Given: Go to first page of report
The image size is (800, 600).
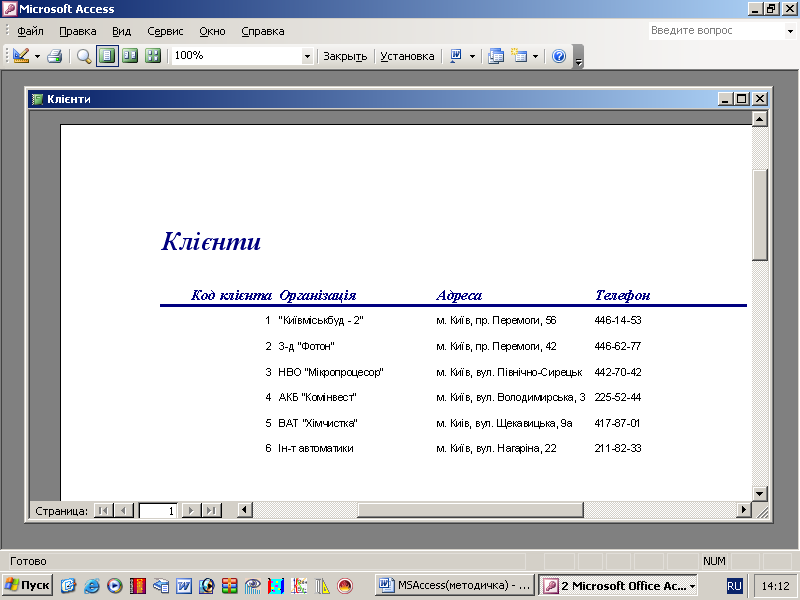Looking at the screenshot, I should pyautogui.click(x=103, y=510).
